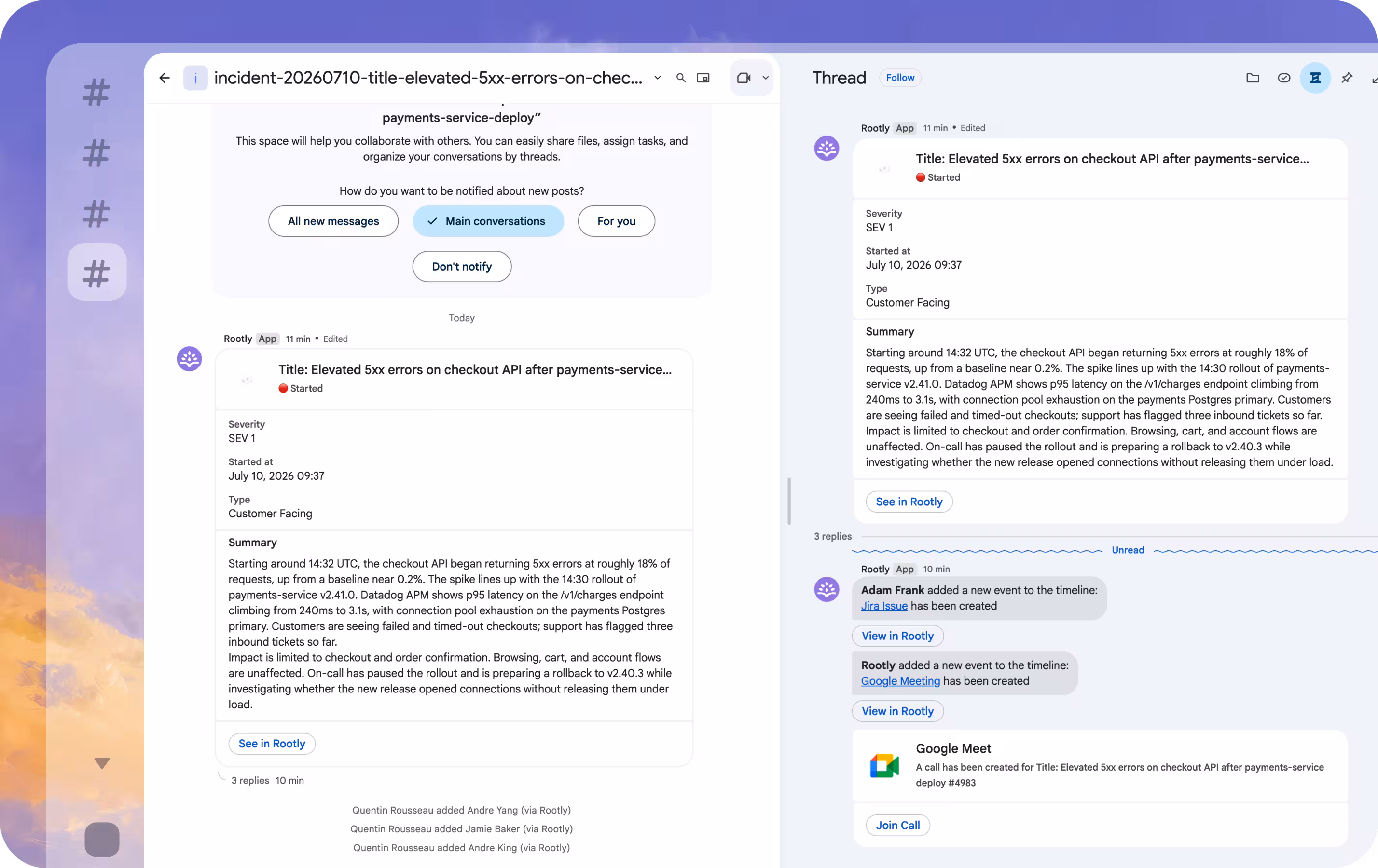
Task: Select the For you notification option
Action: tap(616, 221)
